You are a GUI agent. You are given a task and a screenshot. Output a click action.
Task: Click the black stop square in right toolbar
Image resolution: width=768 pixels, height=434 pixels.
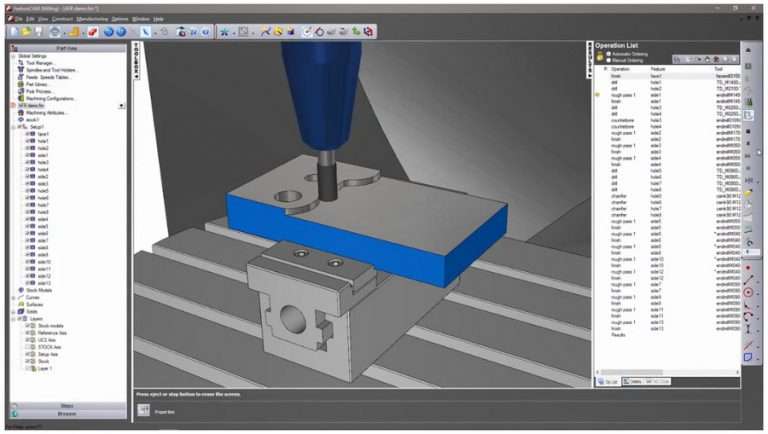748,131
